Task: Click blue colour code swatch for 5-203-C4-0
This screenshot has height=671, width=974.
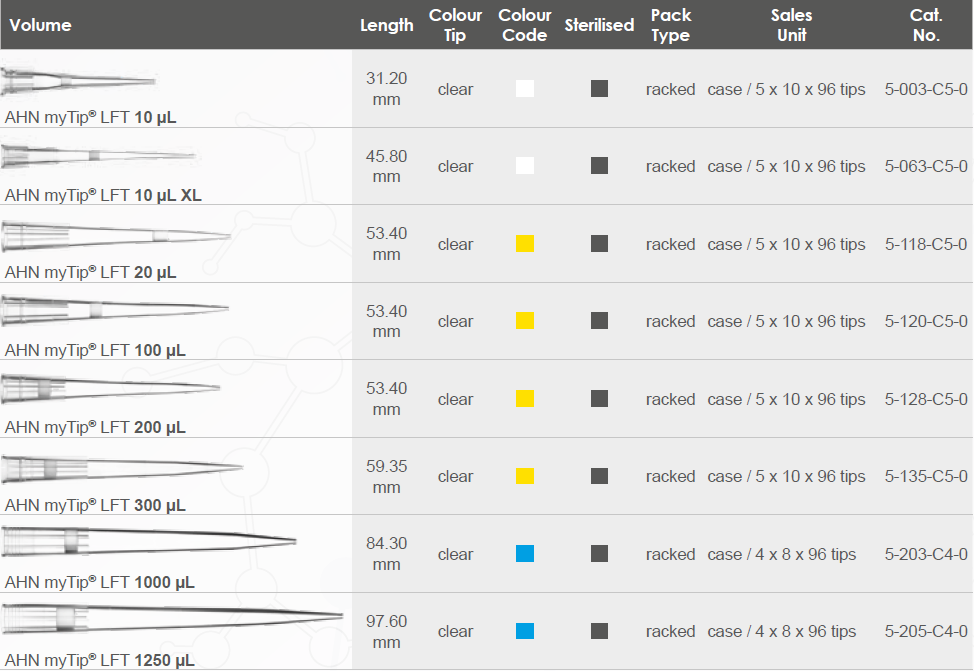Action: tap(525, 554)
